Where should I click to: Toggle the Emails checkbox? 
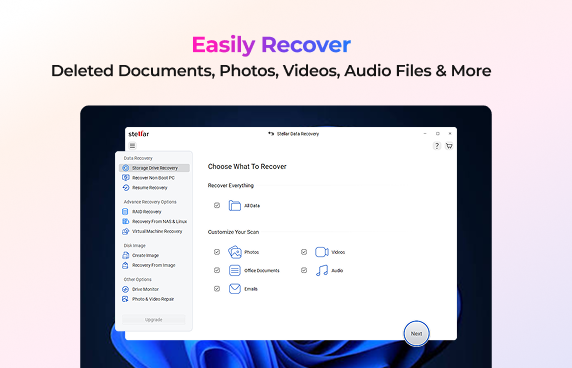pos(217,288)
